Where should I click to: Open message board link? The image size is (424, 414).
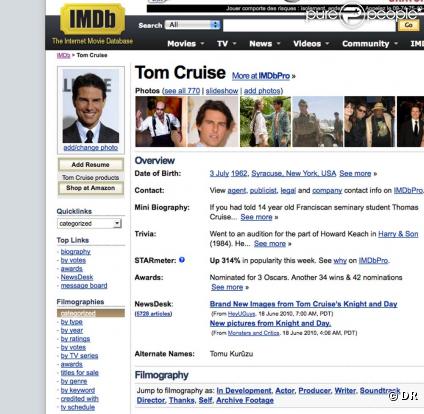click(x=84, y=286)
